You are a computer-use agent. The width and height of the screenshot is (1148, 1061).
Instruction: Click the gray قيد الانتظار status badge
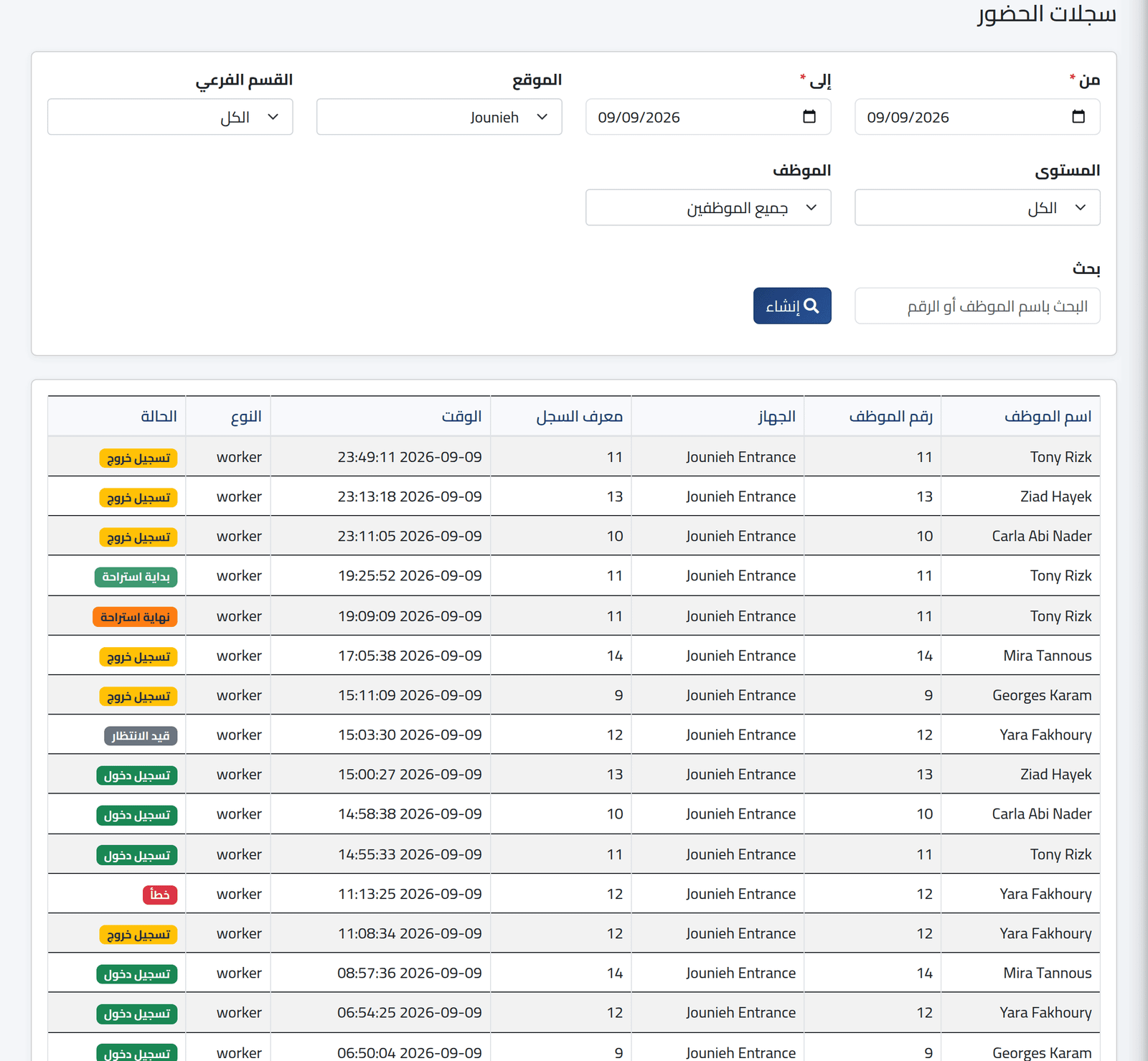(141, 735)
